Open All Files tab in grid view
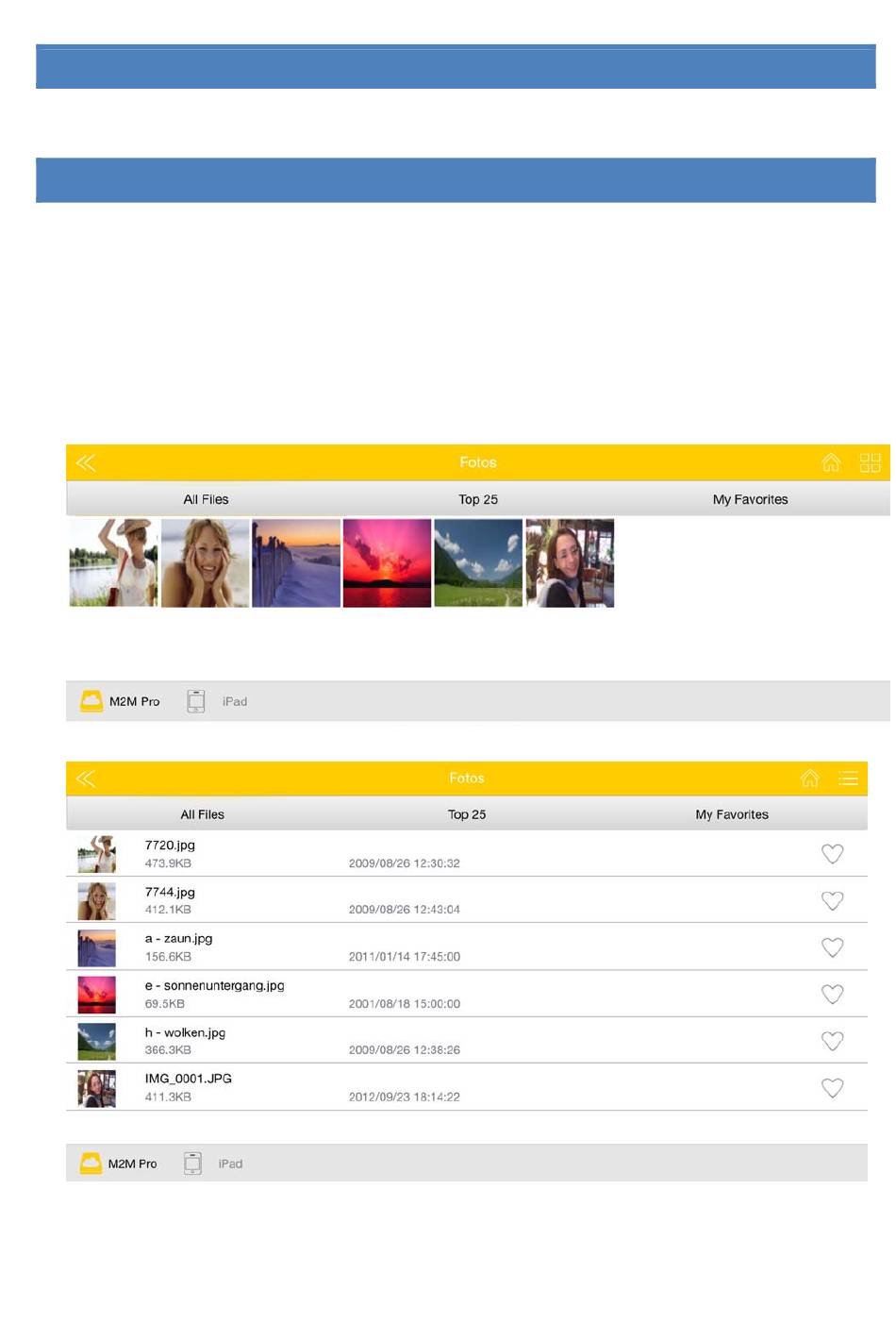The image size is (896, 1340). tap(206, 499)
